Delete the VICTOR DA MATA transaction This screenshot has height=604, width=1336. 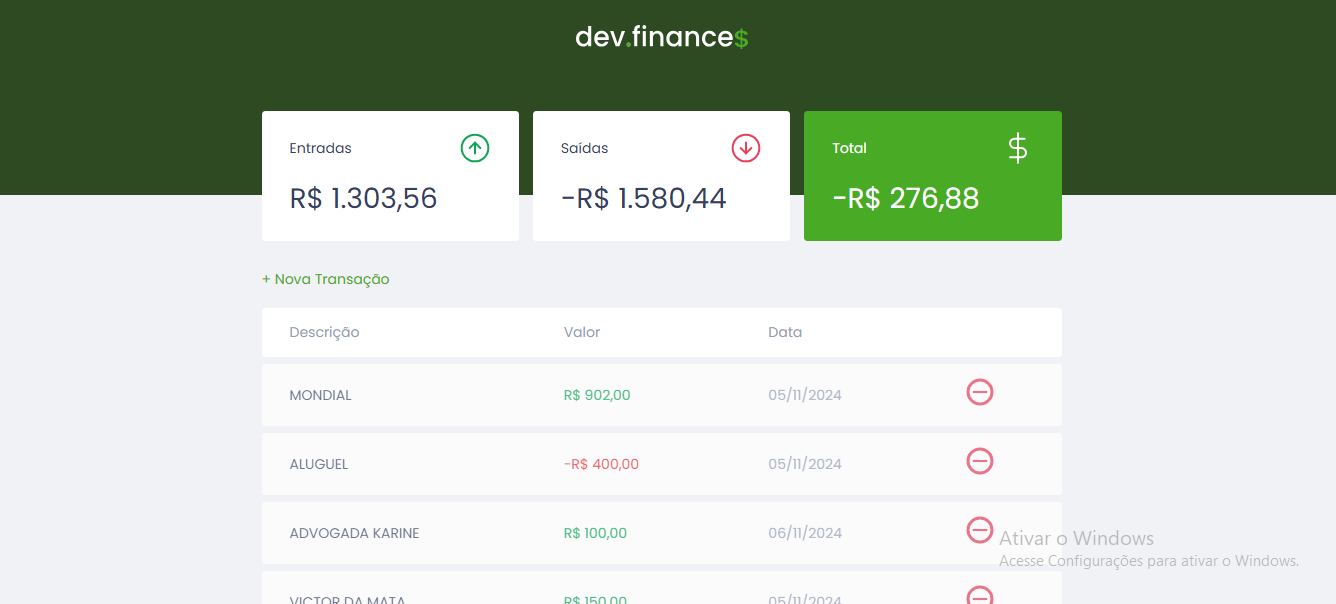980,597
